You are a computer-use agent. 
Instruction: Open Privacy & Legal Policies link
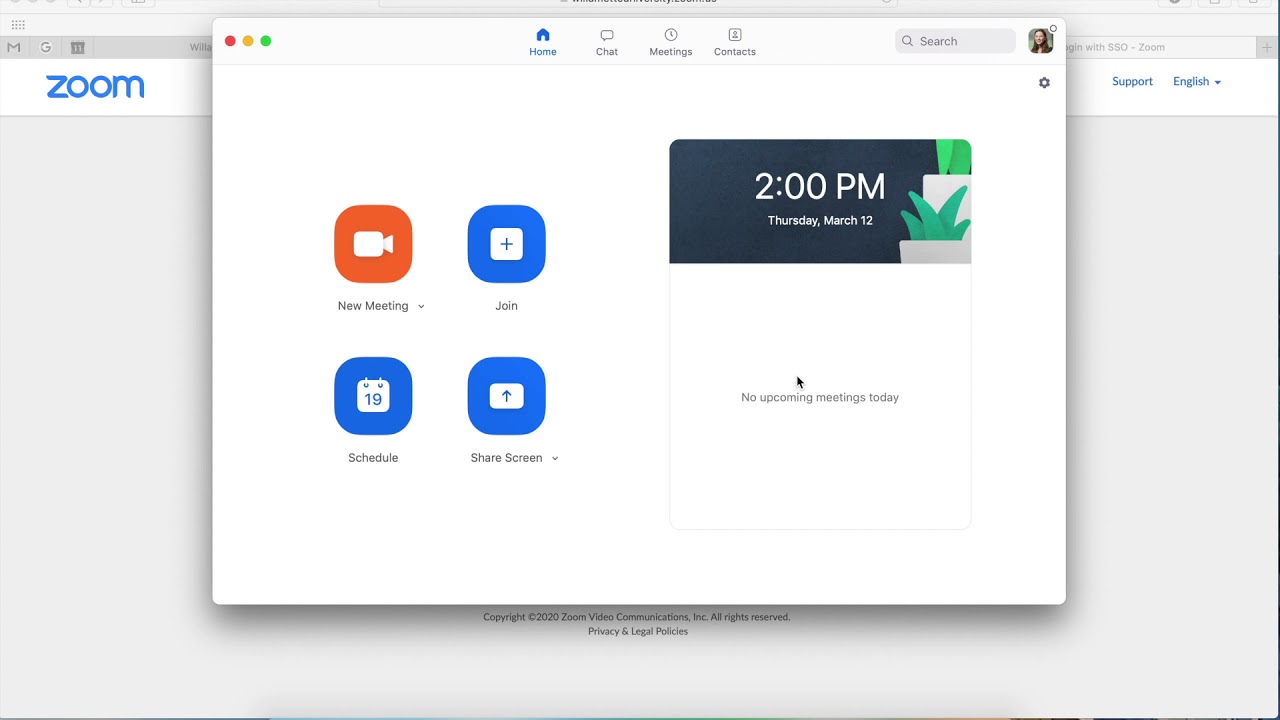(638, 631)
